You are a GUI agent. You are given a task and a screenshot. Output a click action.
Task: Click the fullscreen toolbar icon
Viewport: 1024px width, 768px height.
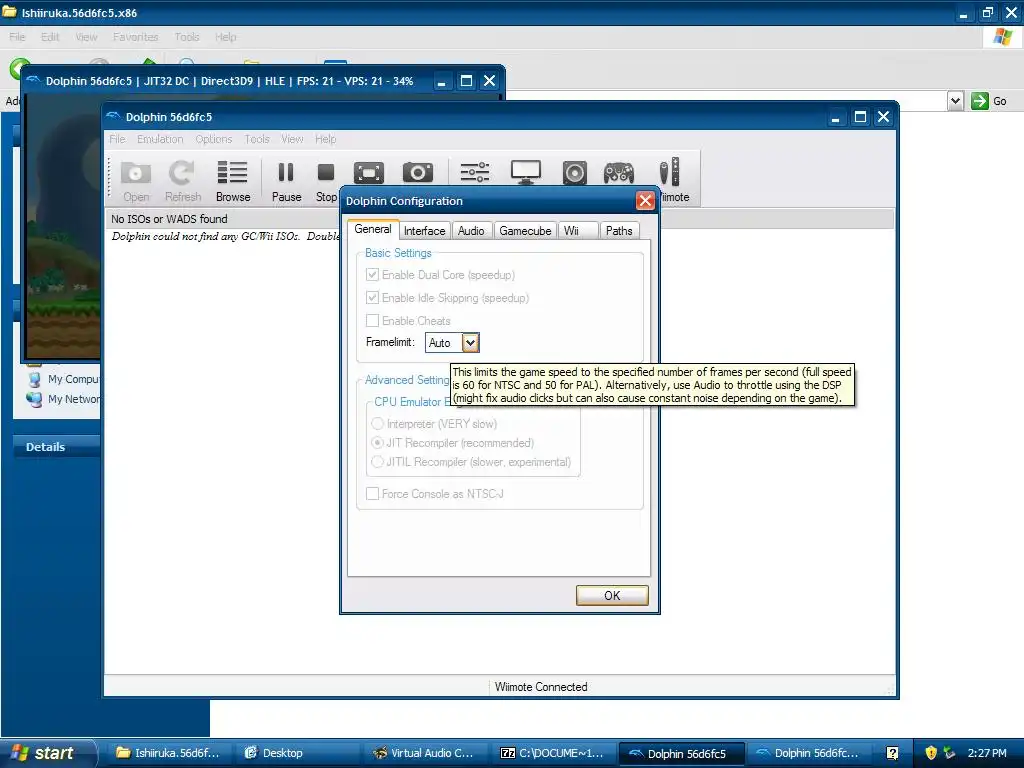point(369,172)
